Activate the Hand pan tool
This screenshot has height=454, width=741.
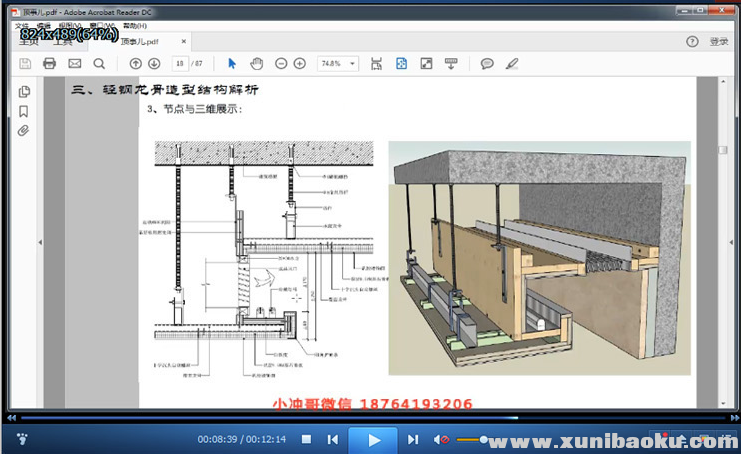256,63
